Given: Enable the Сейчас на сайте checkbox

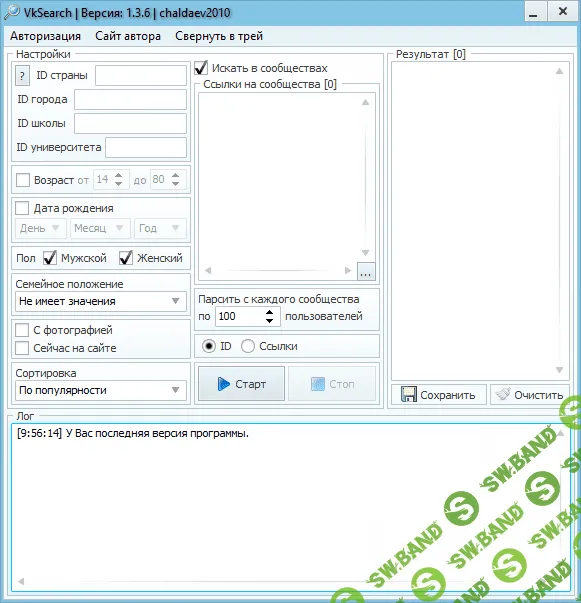Looking at the screenshot, I should point(22,348).
